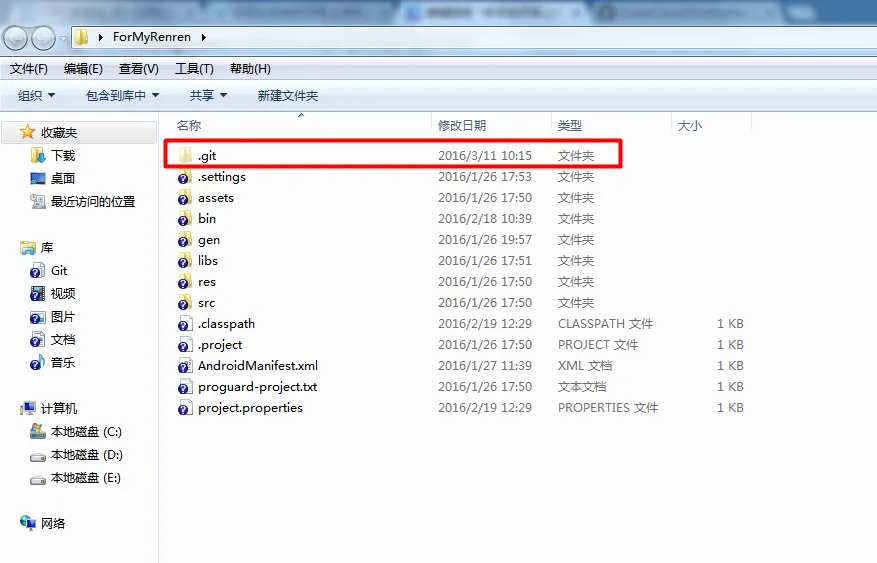Sort by the 大小 column header
The width and height of the screenshot is (877, 563).
(690, 125)
